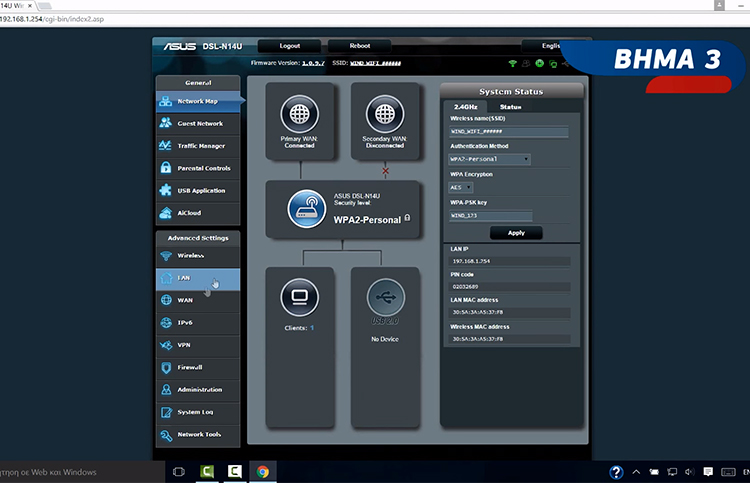Open the Network Map page
This screenshot has height=483, width=750.
pyautogui.click(x=198, y=101)
